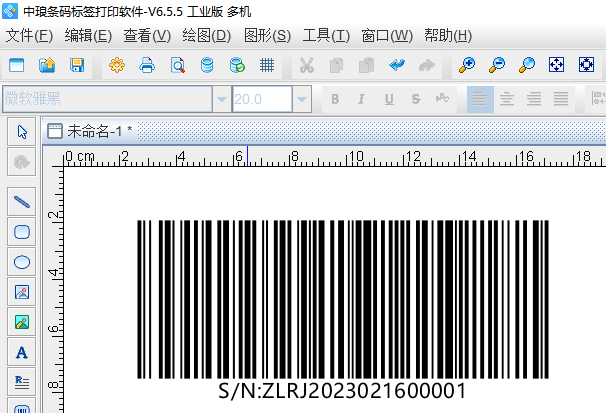Click the S/N:ZLRJ2023021600001 barcode text

342,391
